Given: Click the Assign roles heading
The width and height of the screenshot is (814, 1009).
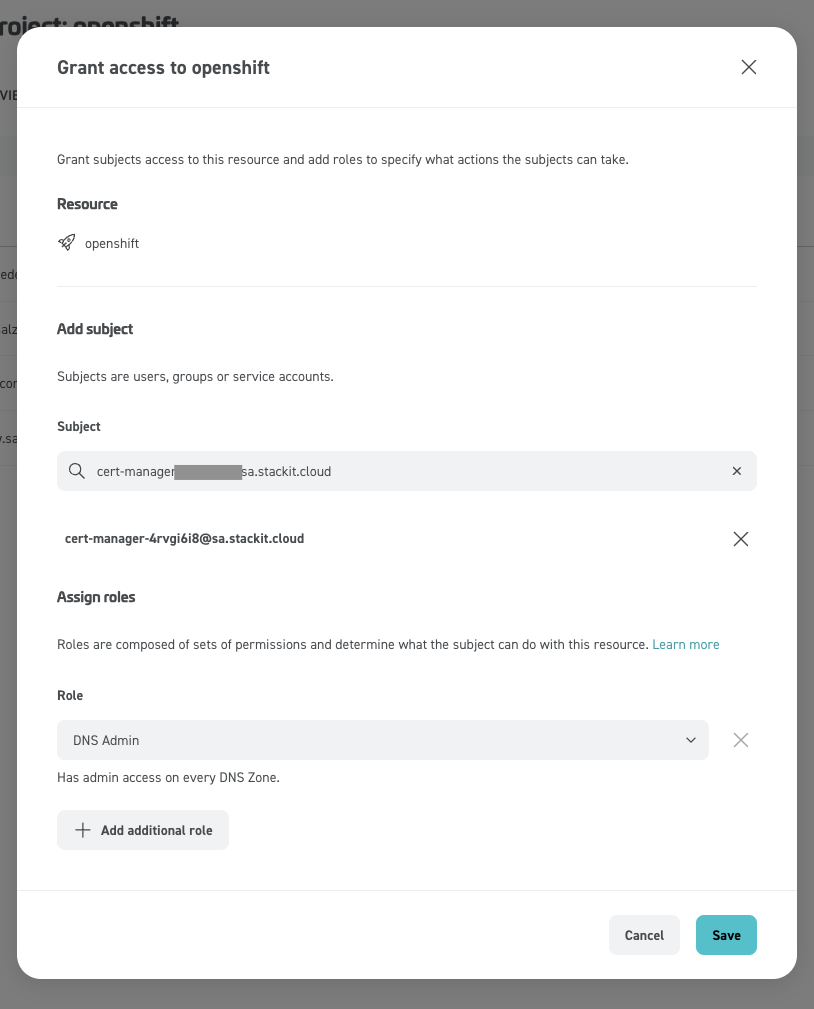Looking at the screenshot, I should (96, 597).
